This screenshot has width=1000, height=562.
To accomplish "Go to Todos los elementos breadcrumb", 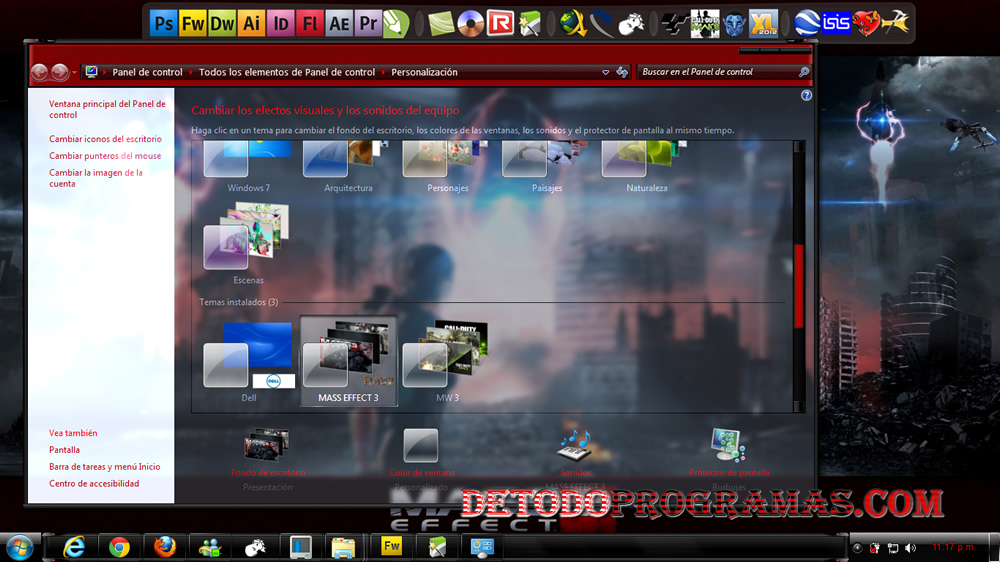I will (x=286, y=72).
